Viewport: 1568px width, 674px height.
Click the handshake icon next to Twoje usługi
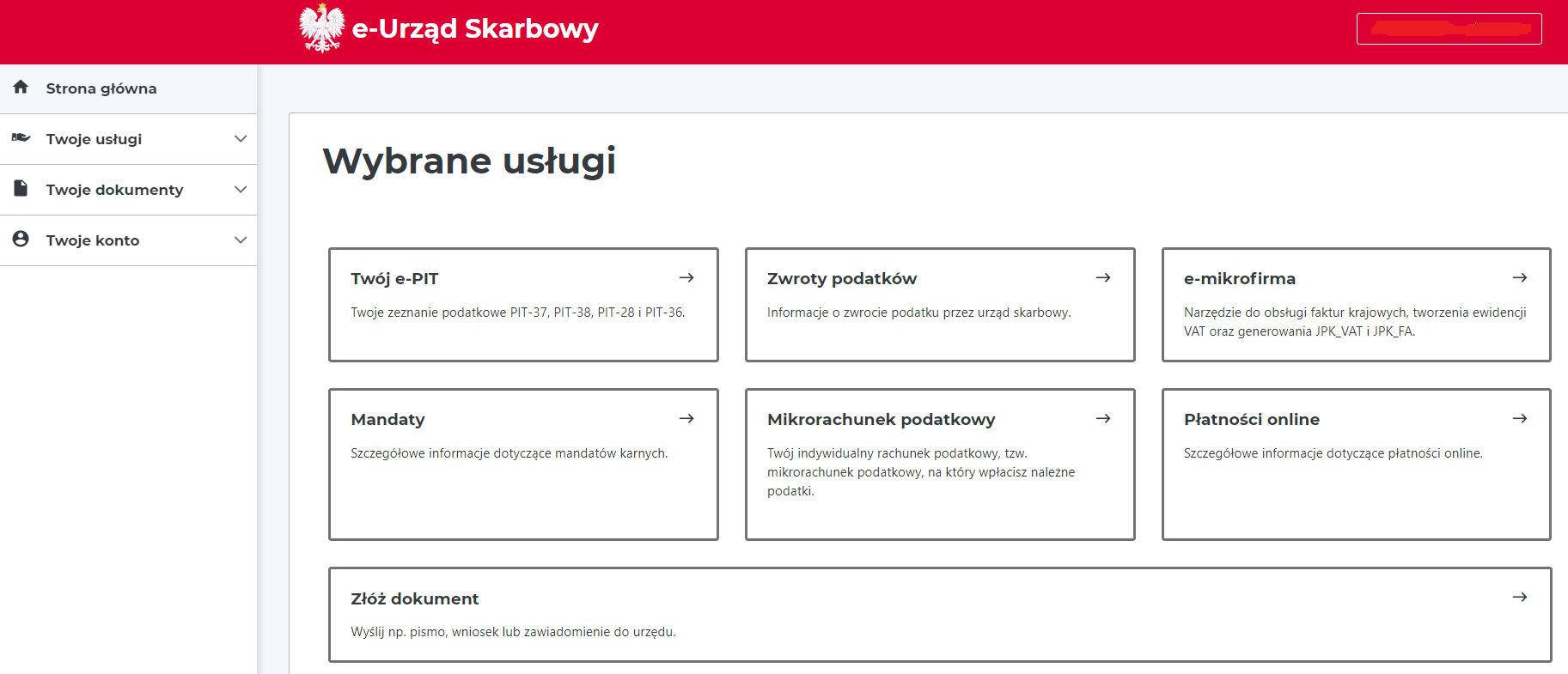pyautogui.click(x=21, y=138)
